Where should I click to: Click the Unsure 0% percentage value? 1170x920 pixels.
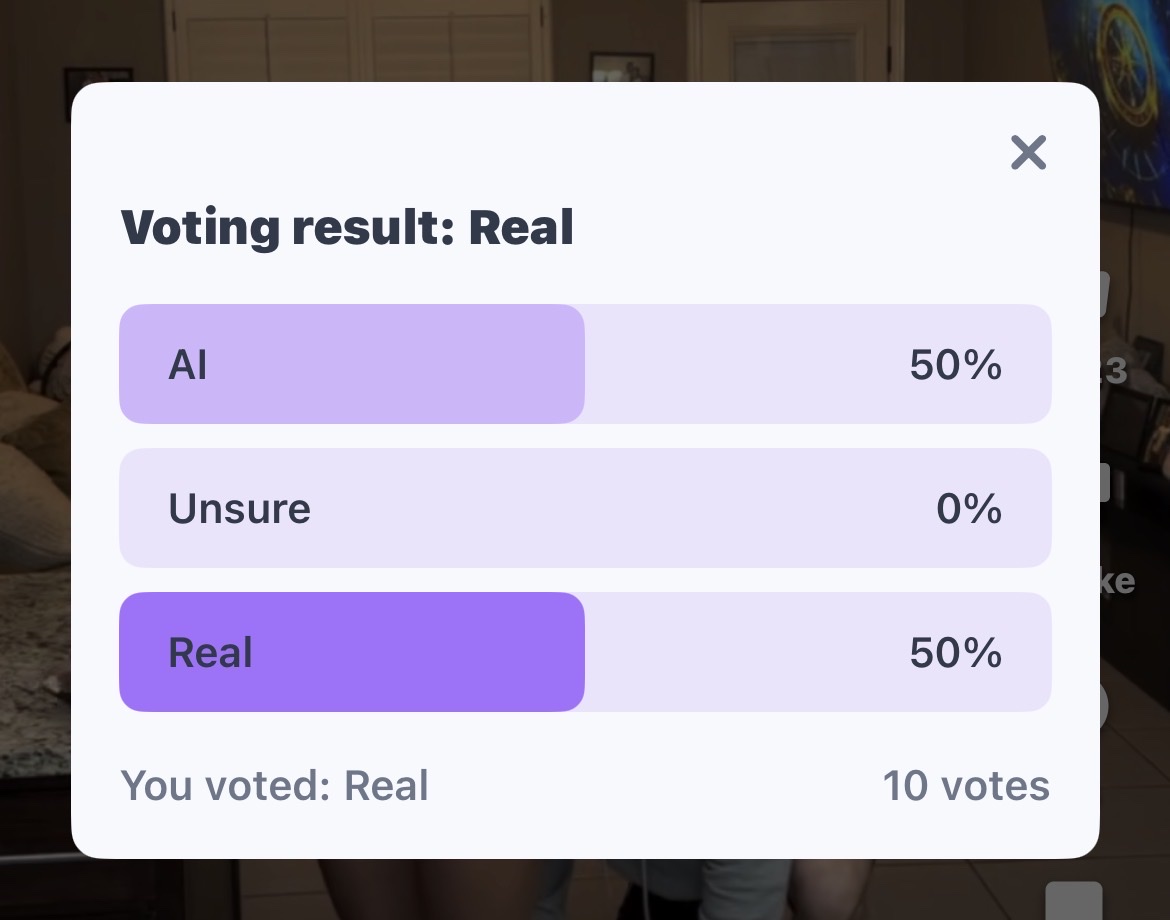pos(968,509)
